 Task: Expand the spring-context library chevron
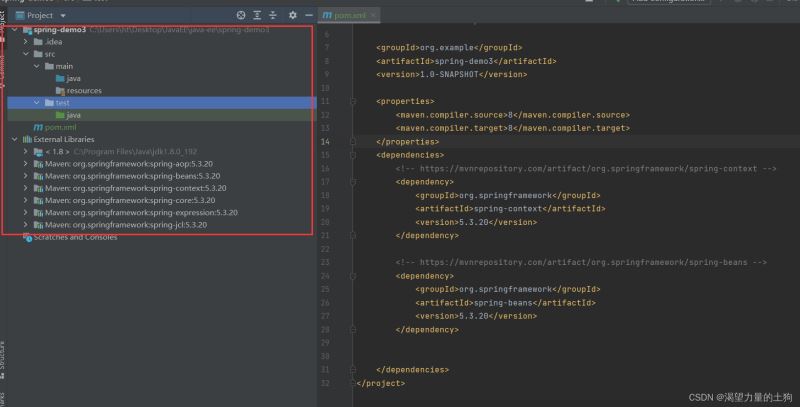point(26,188)
